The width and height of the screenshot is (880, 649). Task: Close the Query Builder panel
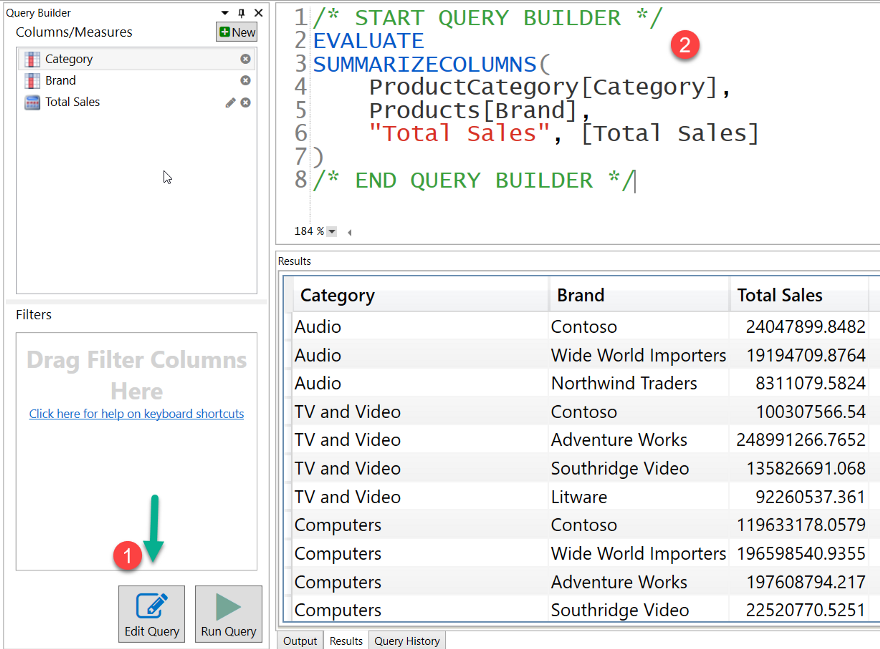pos(258,12)
